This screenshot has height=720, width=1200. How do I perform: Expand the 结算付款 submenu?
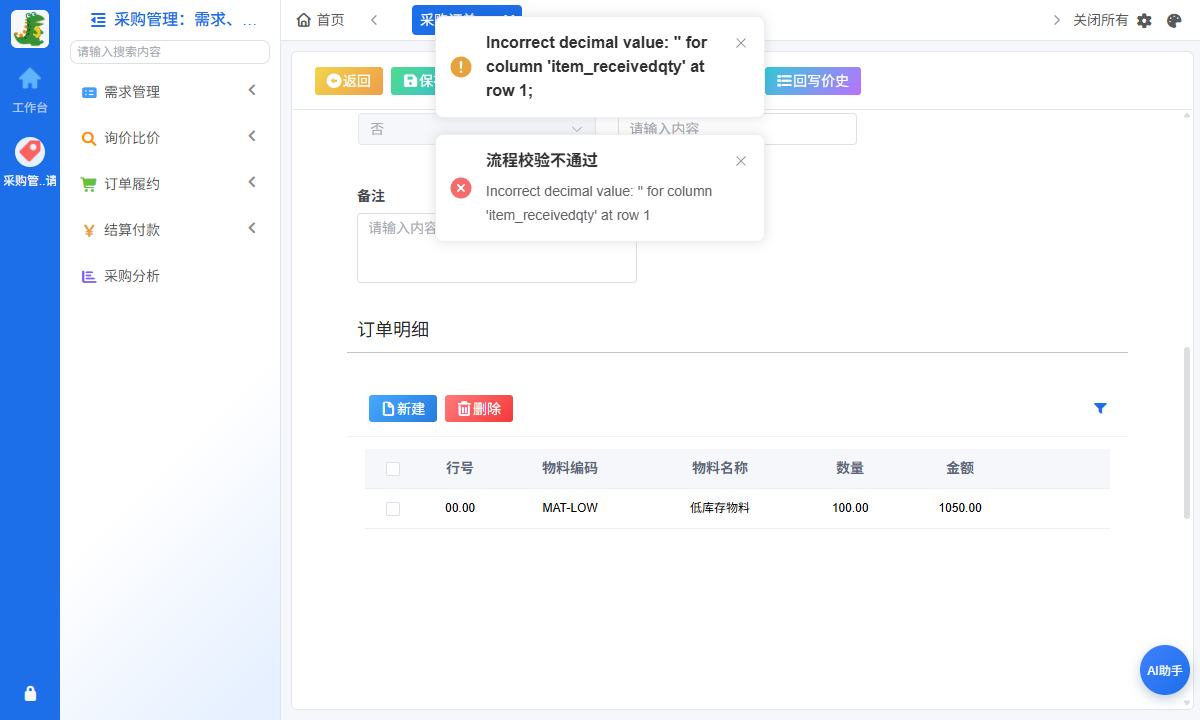[252, 228]
